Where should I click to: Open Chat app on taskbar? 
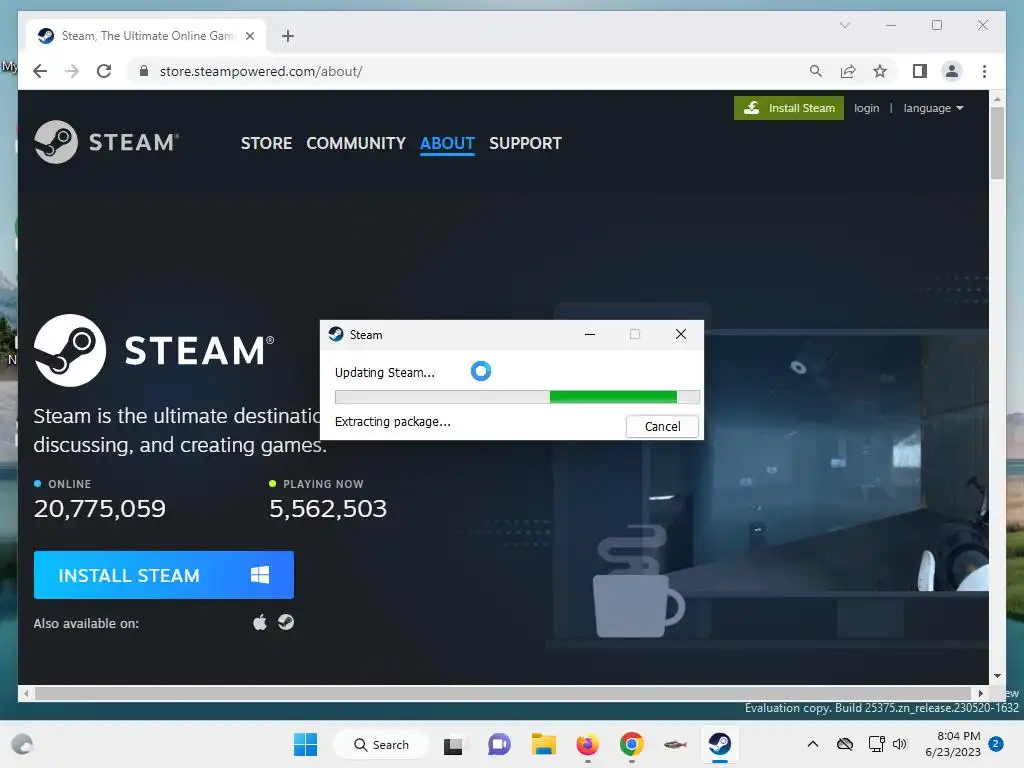499,744
